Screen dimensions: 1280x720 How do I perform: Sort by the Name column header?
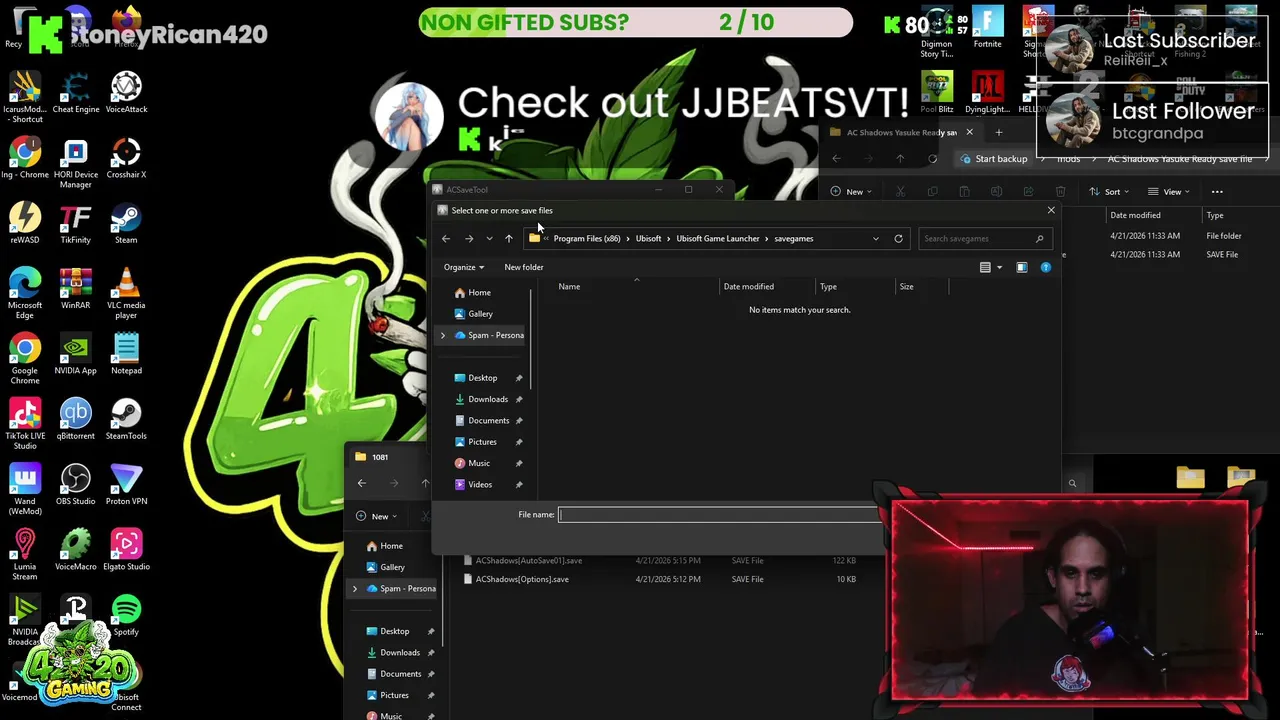(x=569, y=287)
